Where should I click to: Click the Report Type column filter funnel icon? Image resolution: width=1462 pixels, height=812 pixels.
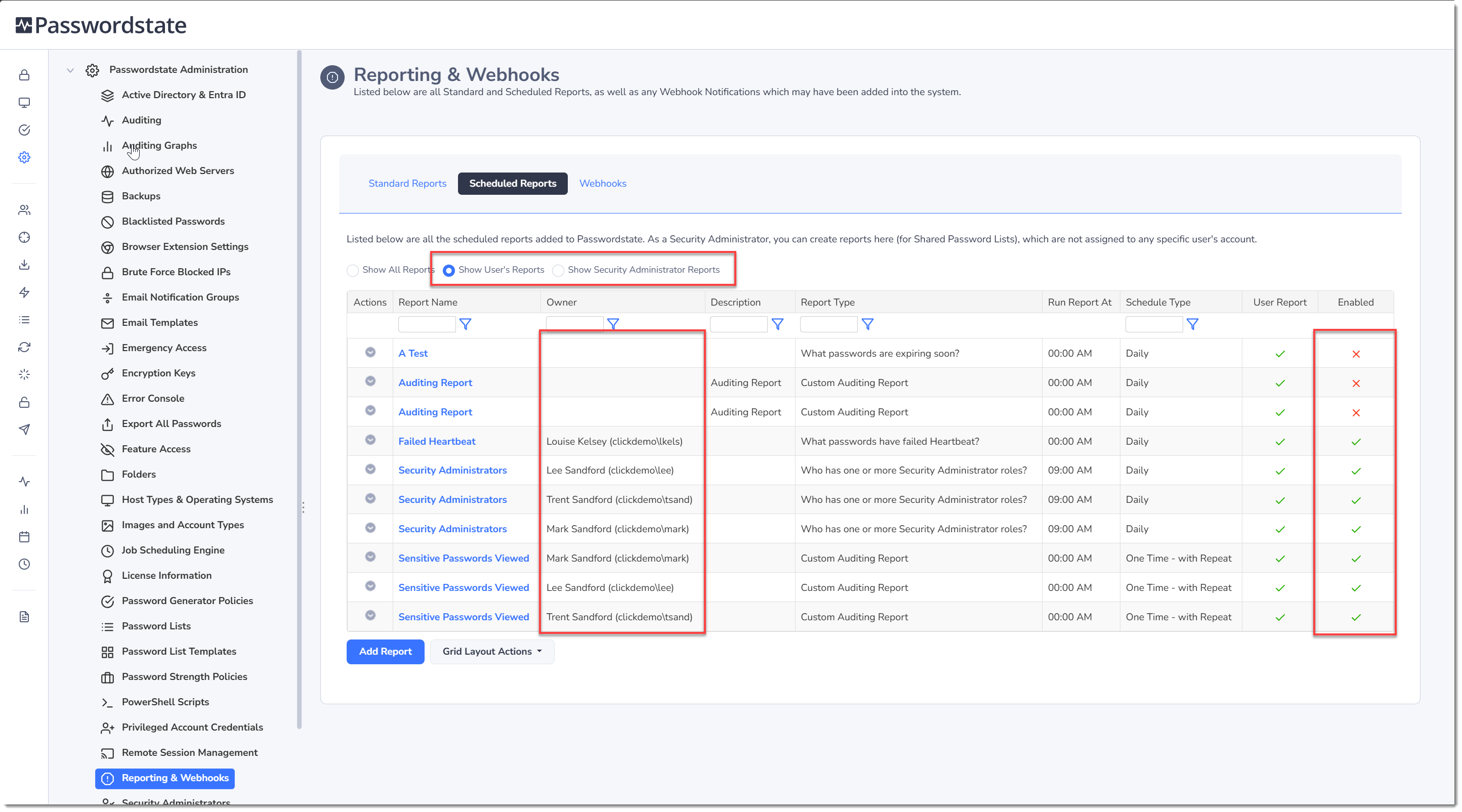[x=867, y=324]
